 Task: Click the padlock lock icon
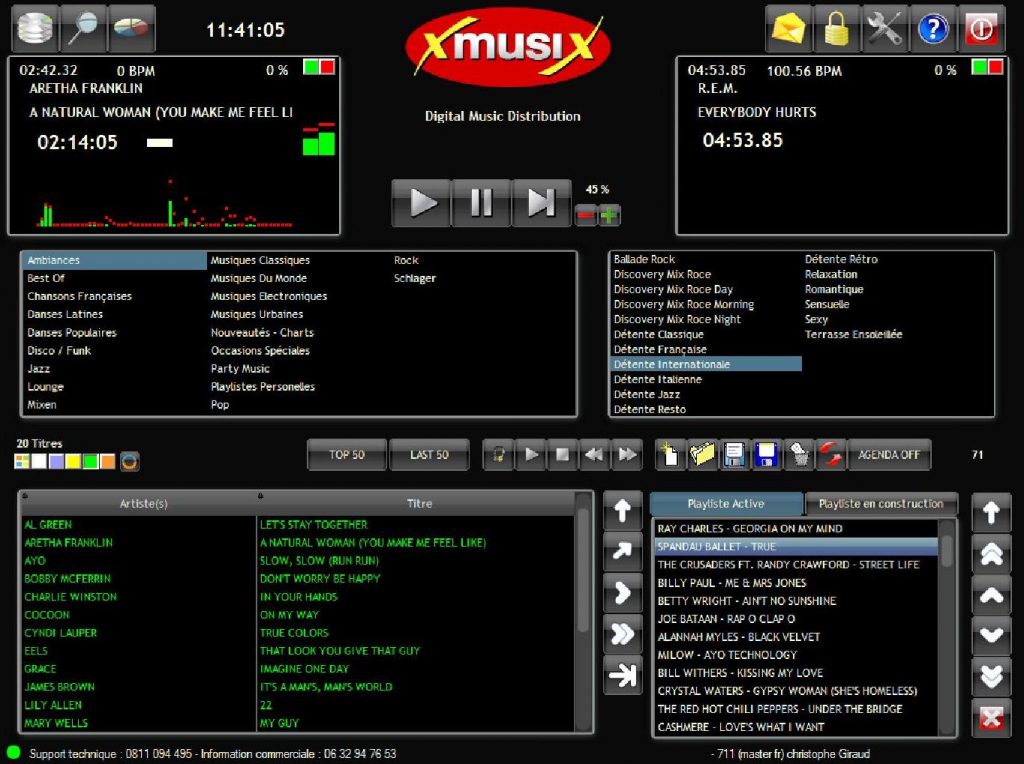(x=837, y=28)
